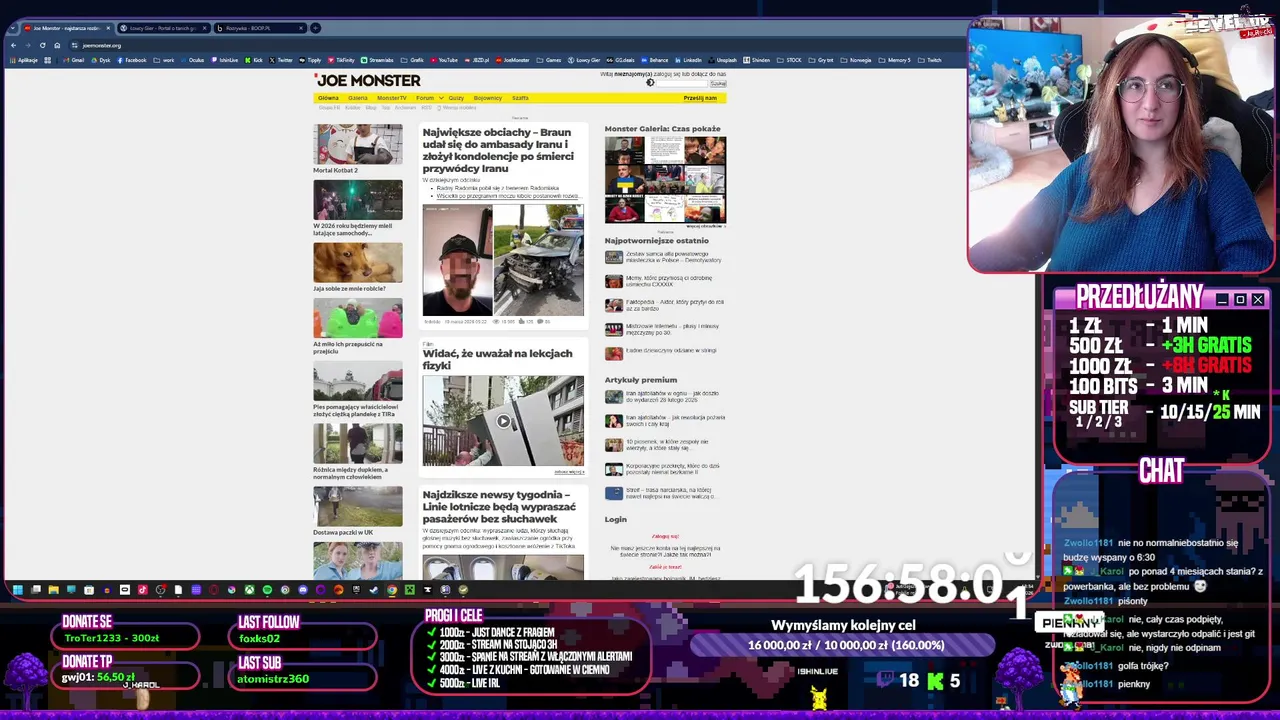The height and width of the screenshot is (720, 1280).
Task: Open the Różnica między dupkiem thumbnail
Action: coord(357,444)
